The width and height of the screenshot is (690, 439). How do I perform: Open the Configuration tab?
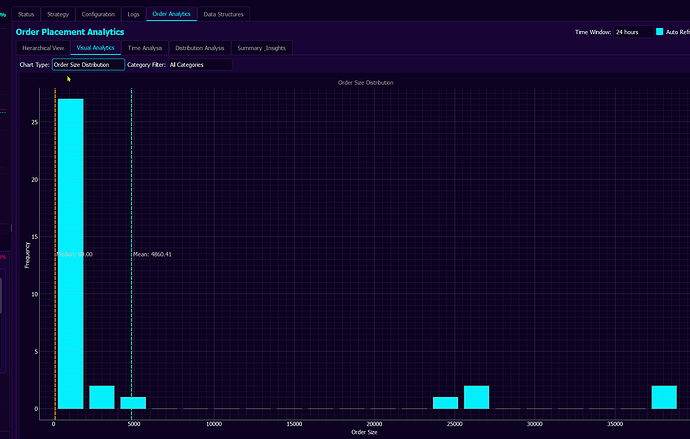98,14
